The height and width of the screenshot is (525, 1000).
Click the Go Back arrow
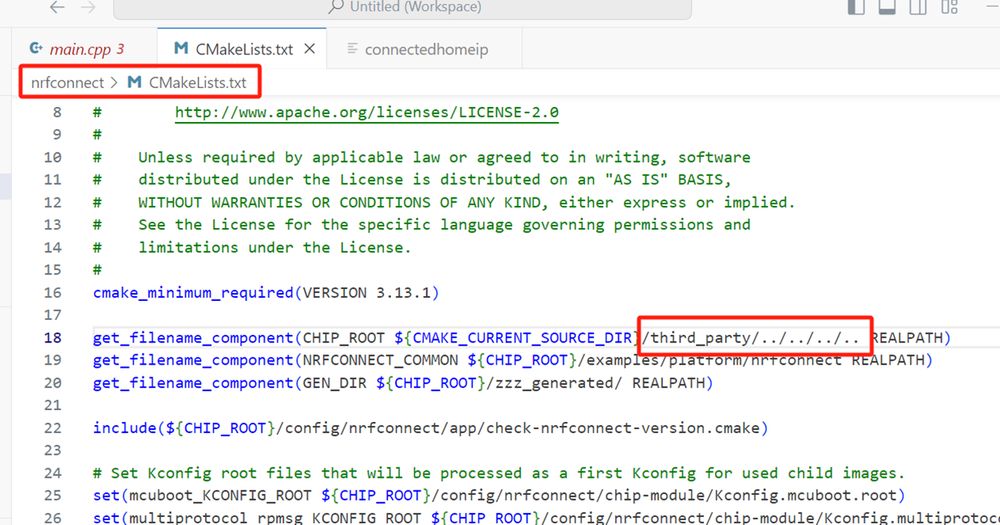[x=57, y=7]
